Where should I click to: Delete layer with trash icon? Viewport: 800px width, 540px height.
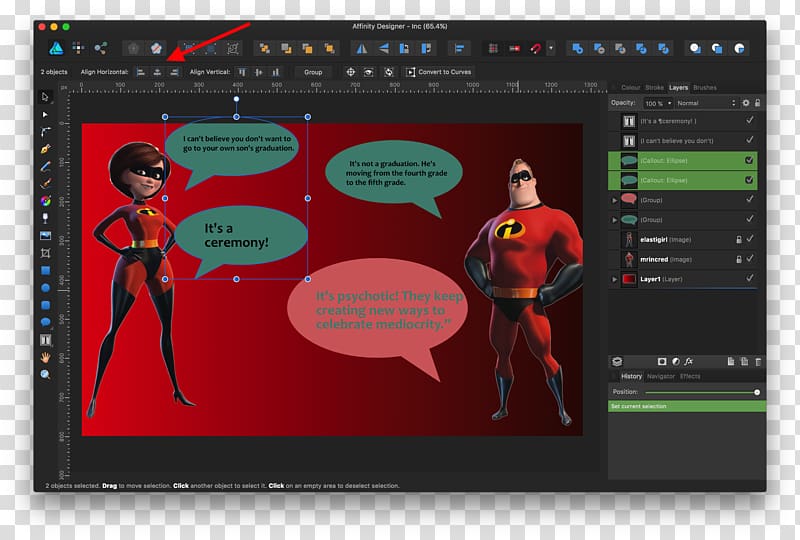[x=758, y=361]
